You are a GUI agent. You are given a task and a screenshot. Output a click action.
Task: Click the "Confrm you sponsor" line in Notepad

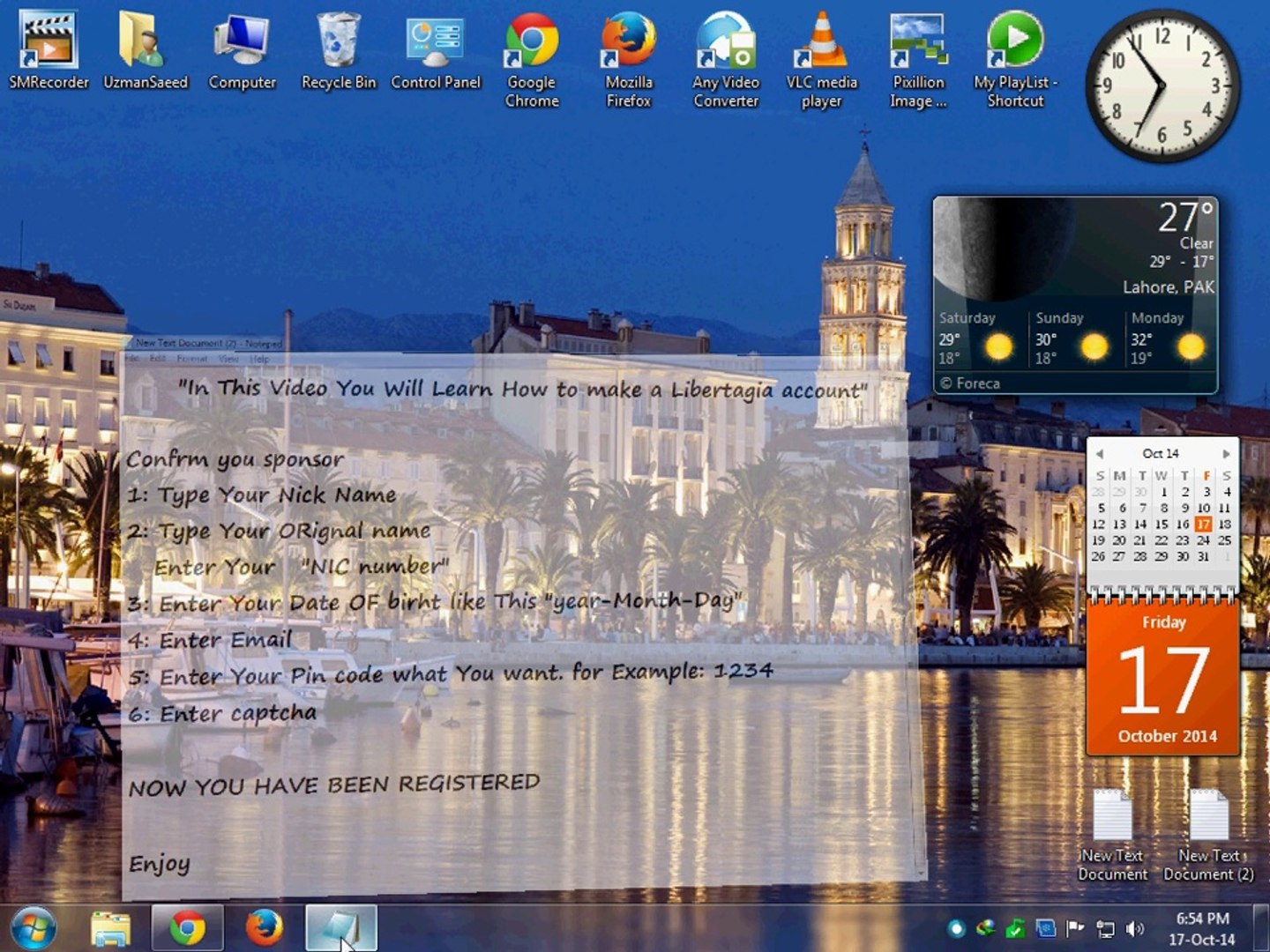(x=235, y=459)
